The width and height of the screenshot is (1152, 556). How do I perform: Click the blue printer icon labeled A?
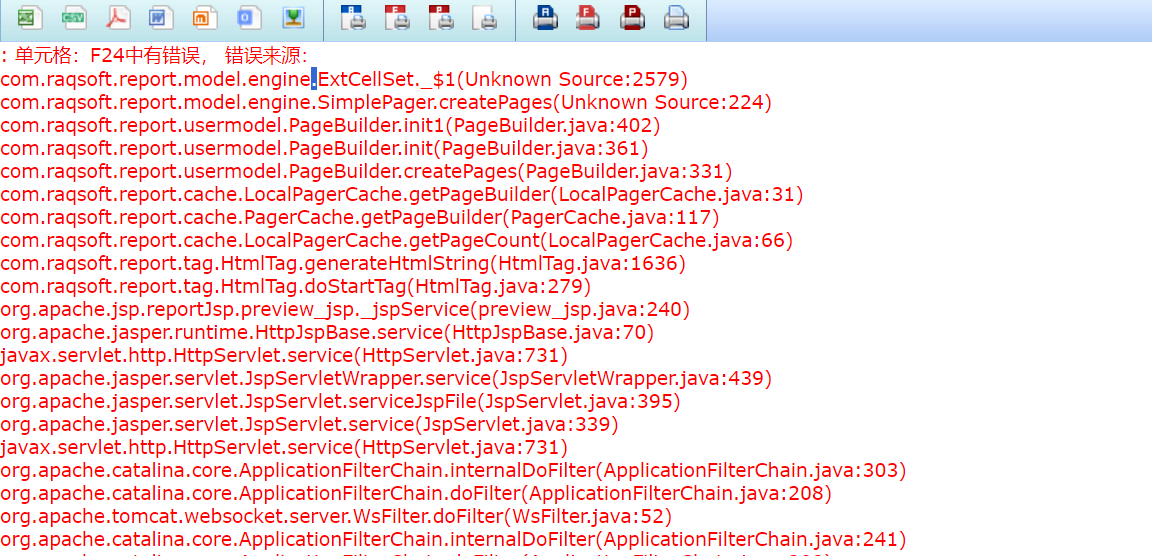pyautogui.click(x=545, y=17)
